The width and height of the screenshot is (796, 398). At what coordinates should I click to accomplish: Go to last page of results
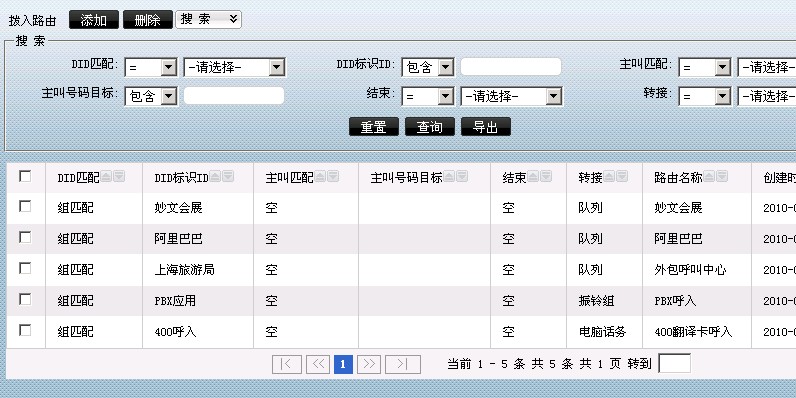click(x=403, y=364)
